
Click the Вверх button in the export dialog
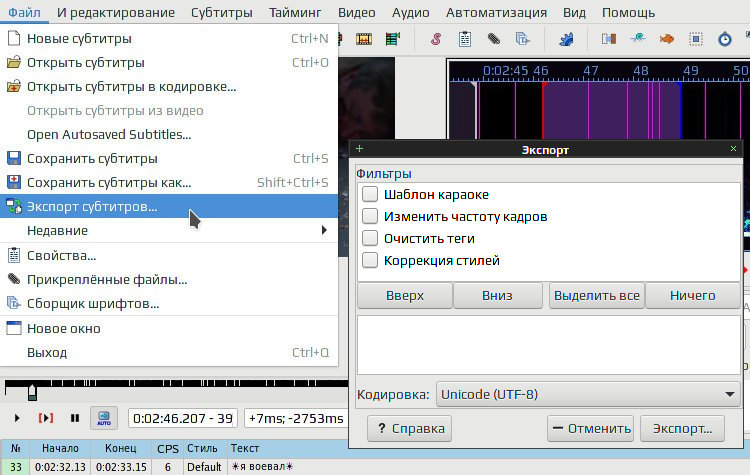pyautogui.click(x=405, y=295)
